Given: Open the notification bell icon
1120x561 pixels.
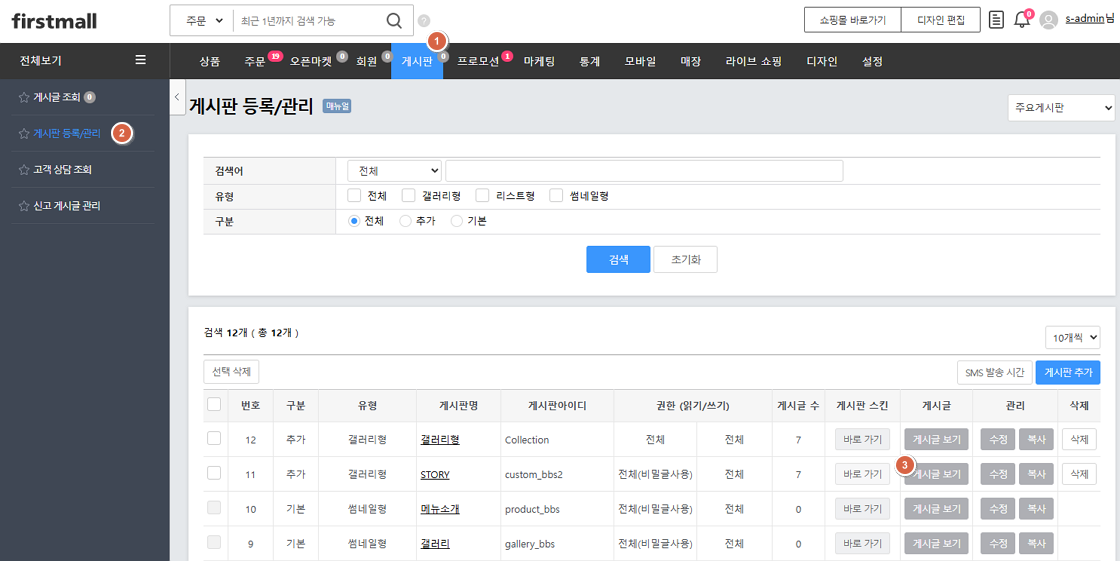Looking at the screenshot, I should coord(1021,20).
